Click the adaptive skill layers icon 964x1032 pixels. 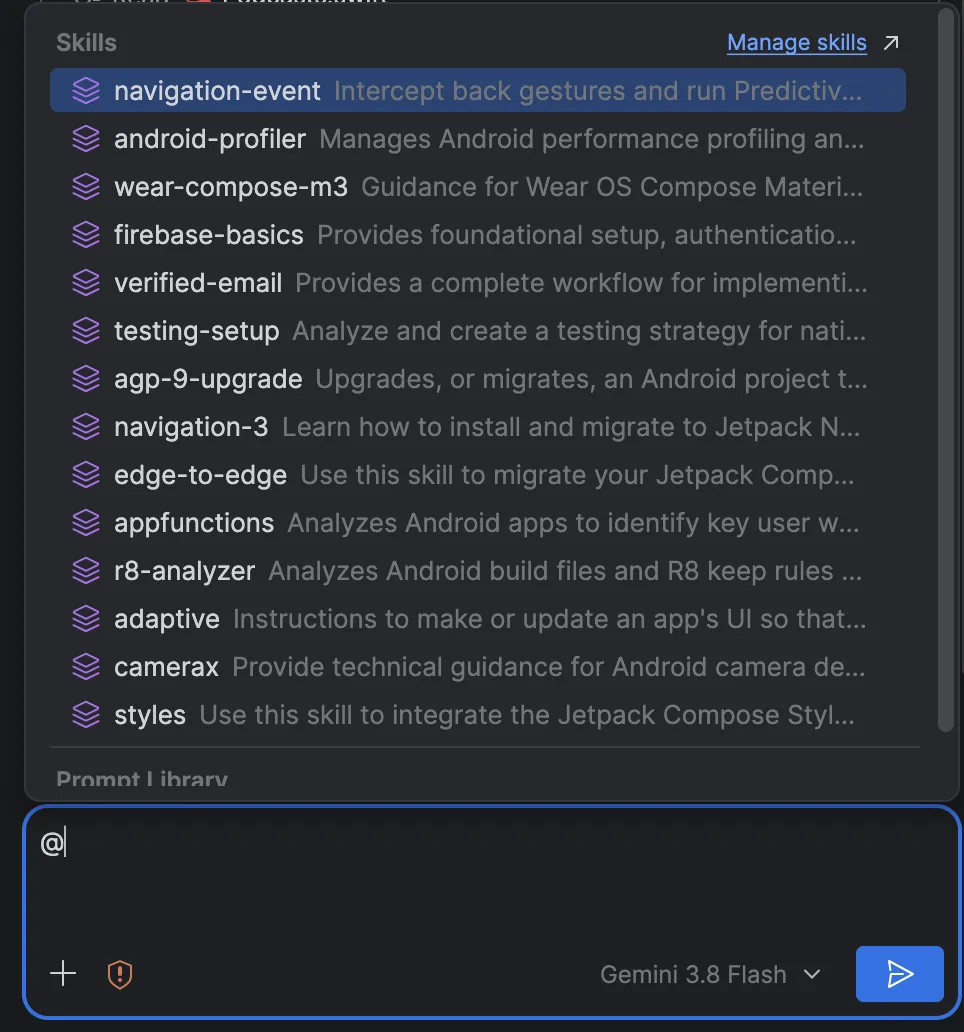[86, 619]
